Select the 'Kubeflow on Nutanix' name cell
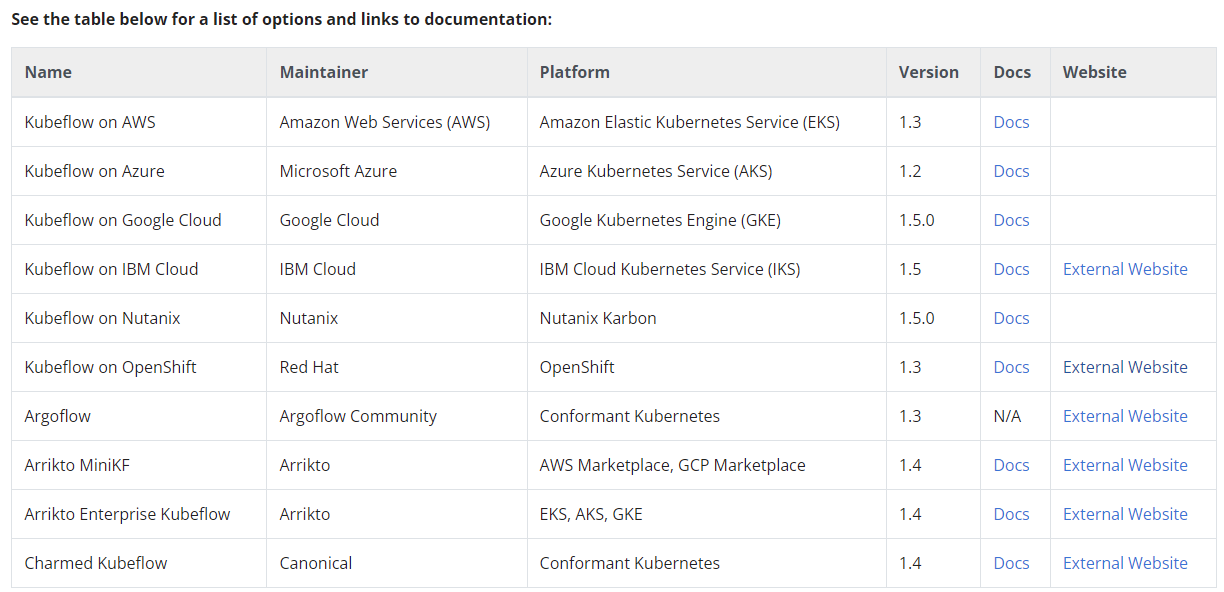1224x592 pixels. tap(139, 318)
